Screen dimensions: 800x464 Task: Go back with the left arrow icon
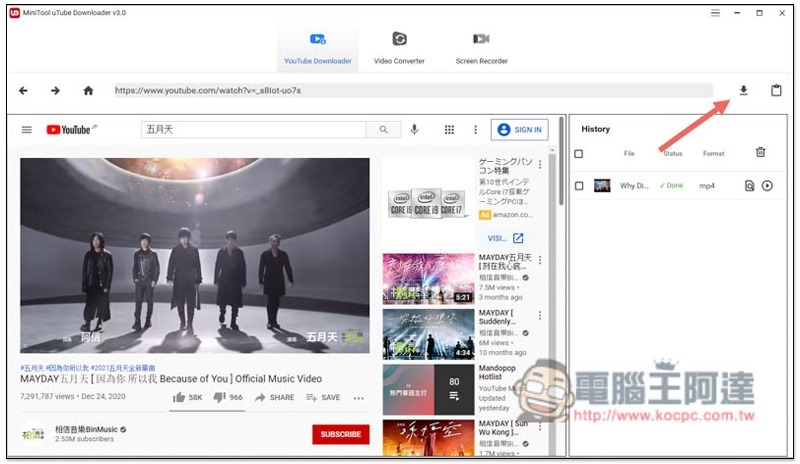tap(23, 90)
